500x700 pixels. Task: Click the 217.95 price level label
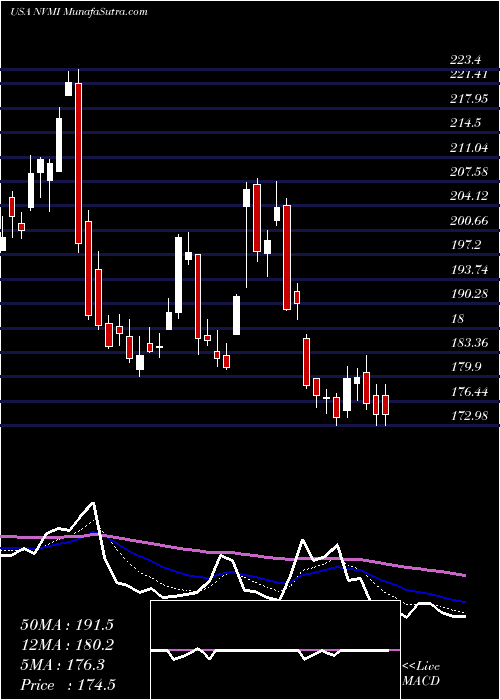click(x=469, y=99)
